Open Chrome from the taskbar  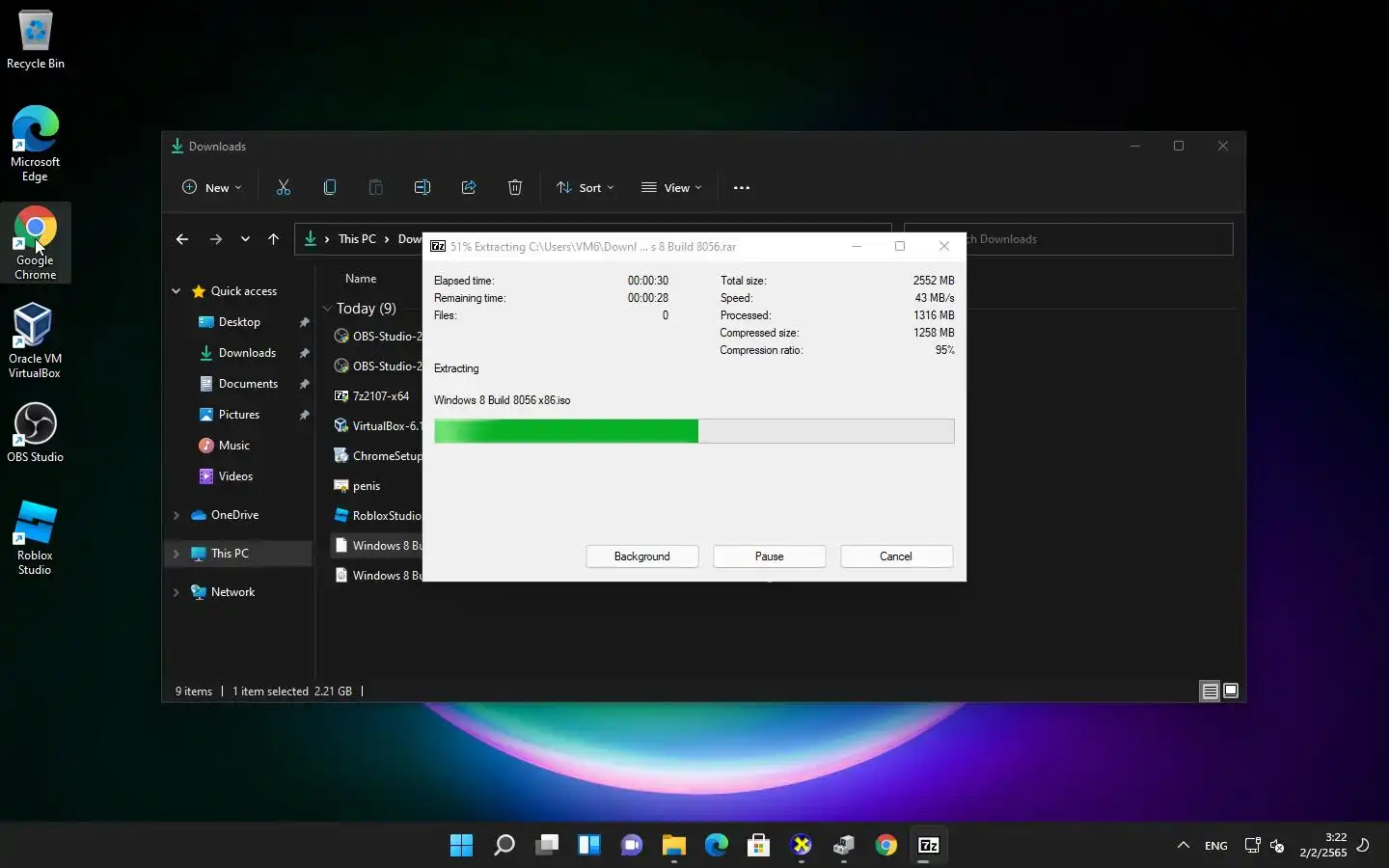(x=886, y=846)
